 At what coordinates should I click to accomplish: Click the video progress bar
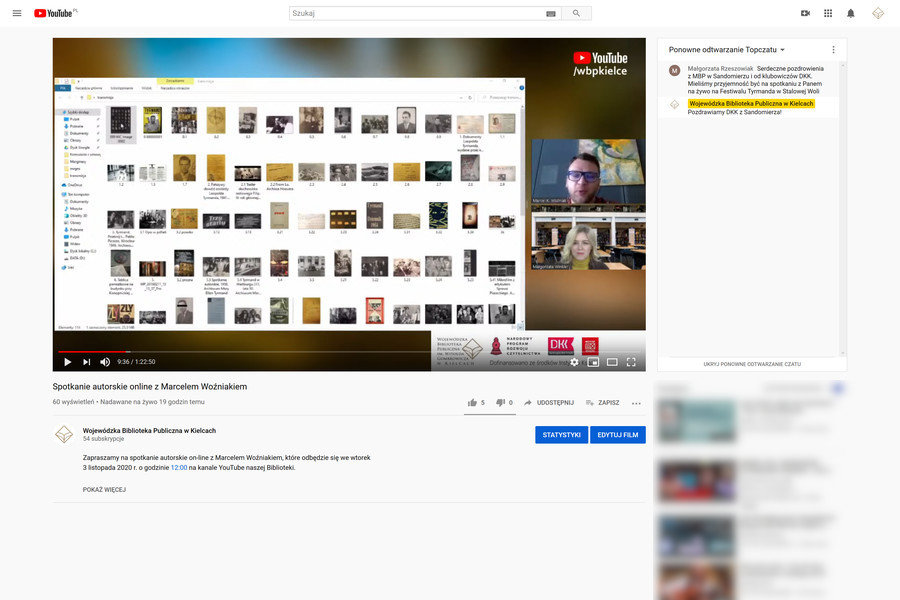[300, 351]
